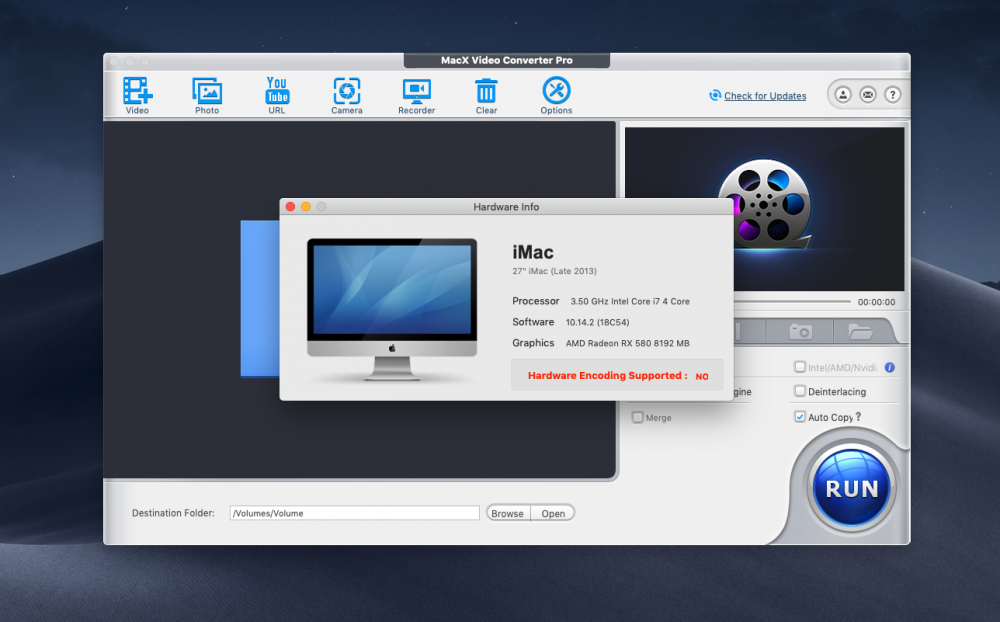The image size is (1000, 622).
Task: Uncheck the Auto Copy checkbox
Action: 800,417
